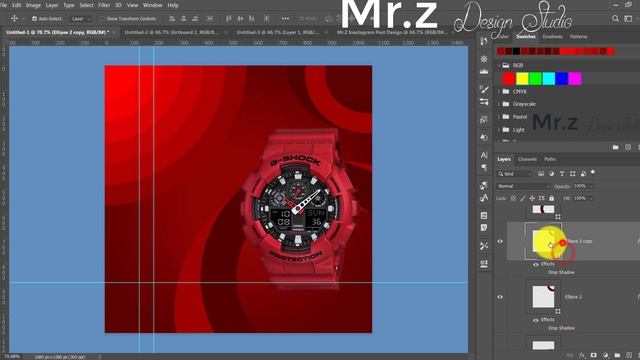
Task: Open the Normal blend mode dropdown
Action: click(x=523, y=186)
